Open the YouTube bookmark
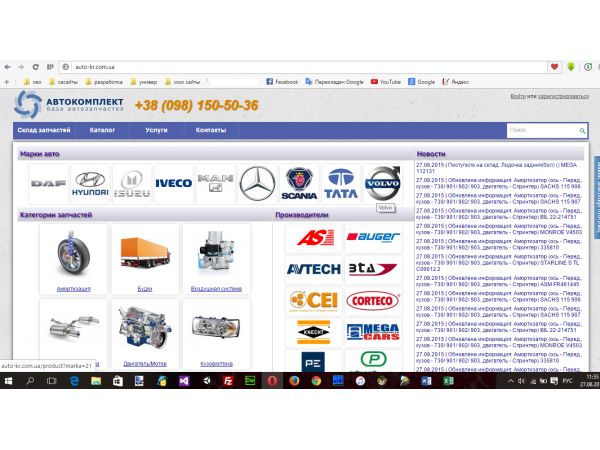This screenshot has width=600, height=450. click(x=385, y=82)
